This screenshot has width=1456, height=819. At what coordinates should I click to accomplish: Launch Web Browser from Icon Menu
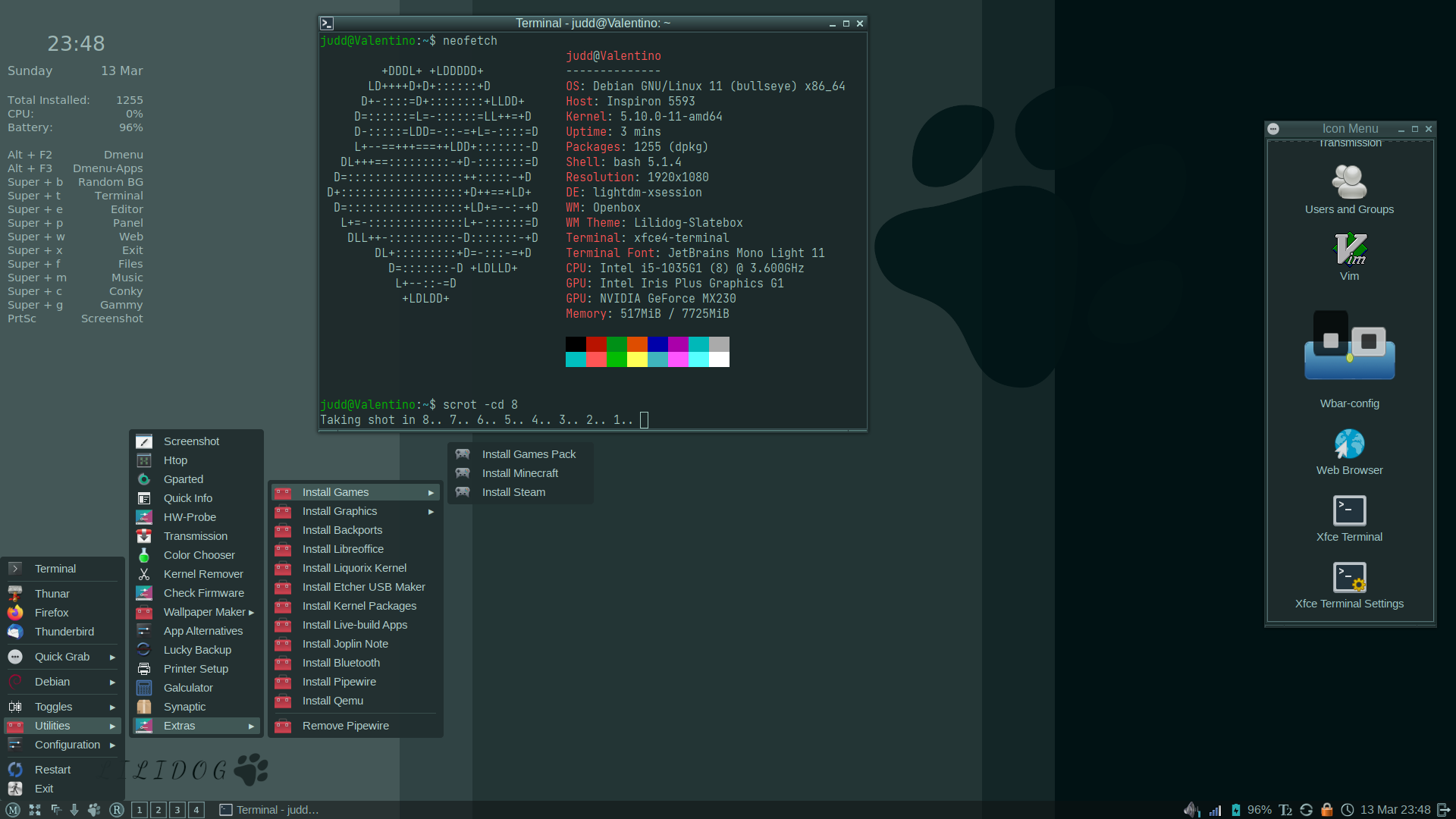1349,452
